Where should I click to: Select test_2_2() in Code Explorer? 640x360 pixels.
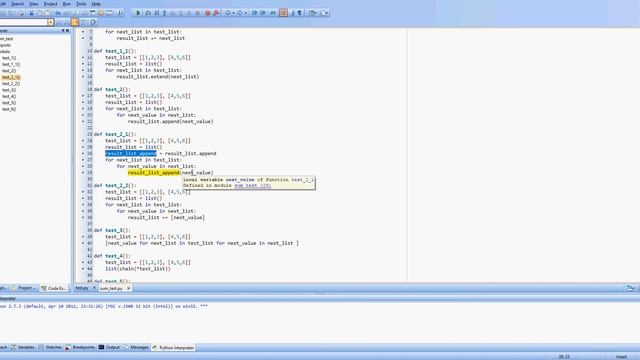[x=11, y=84]
